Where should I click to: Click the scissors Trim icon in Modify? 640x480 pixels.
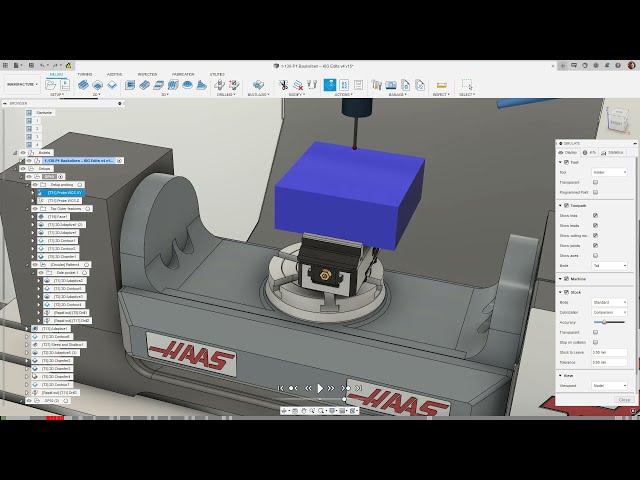283,85
